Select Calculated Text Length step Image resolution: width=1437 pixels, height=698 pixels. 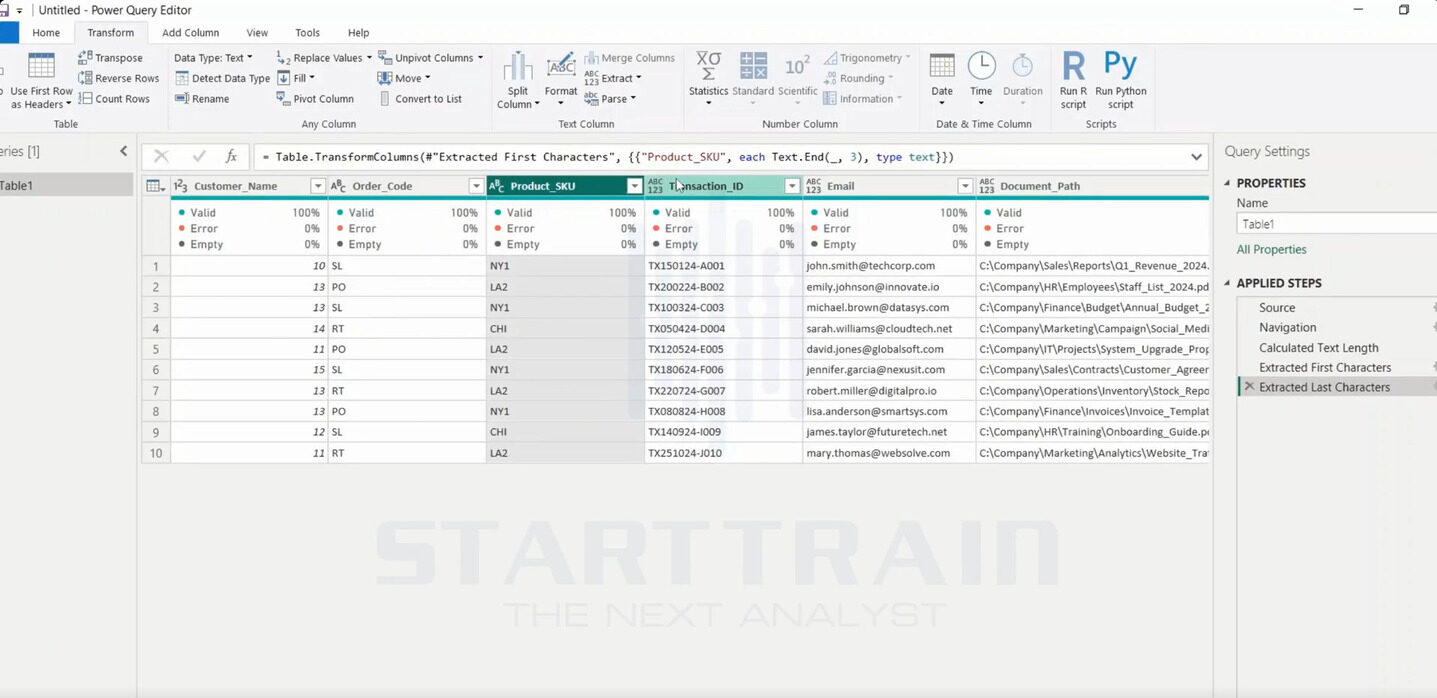click(1319, 348)
